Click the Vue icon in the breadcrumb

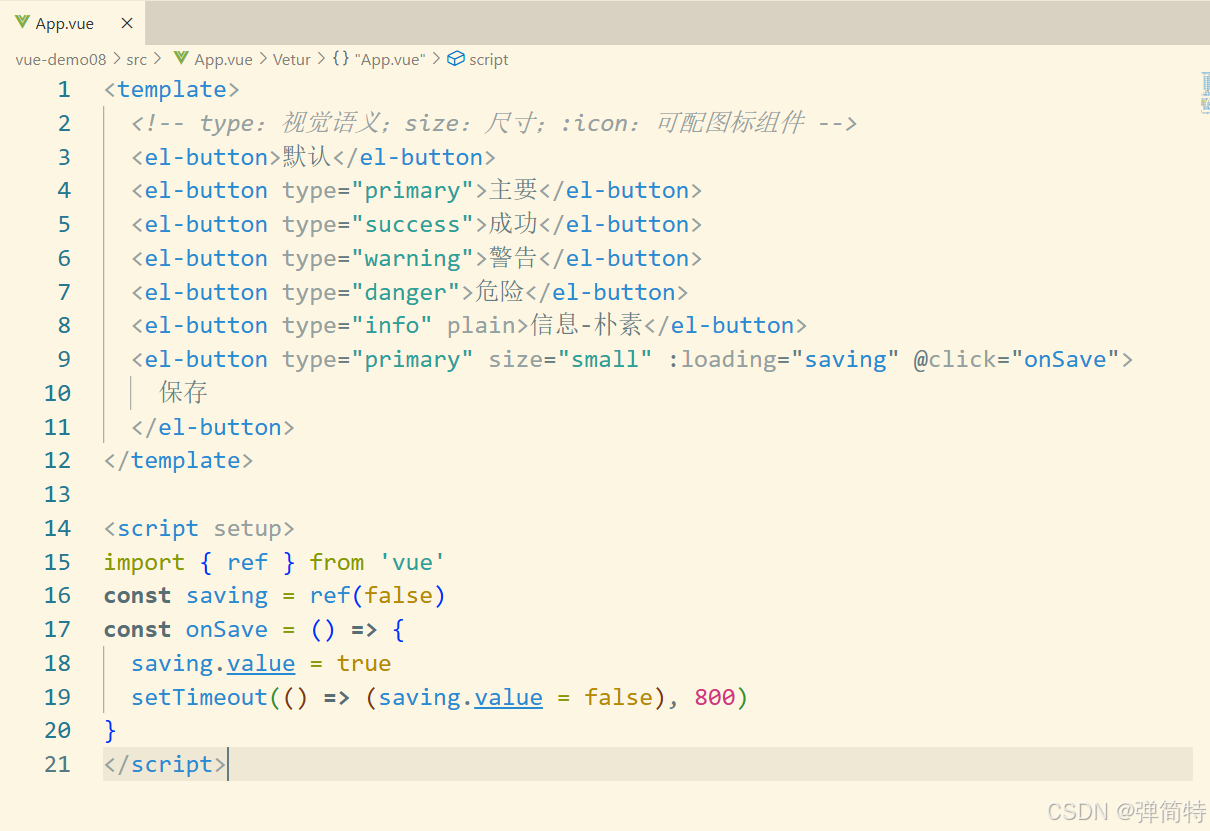coord(181,59)
